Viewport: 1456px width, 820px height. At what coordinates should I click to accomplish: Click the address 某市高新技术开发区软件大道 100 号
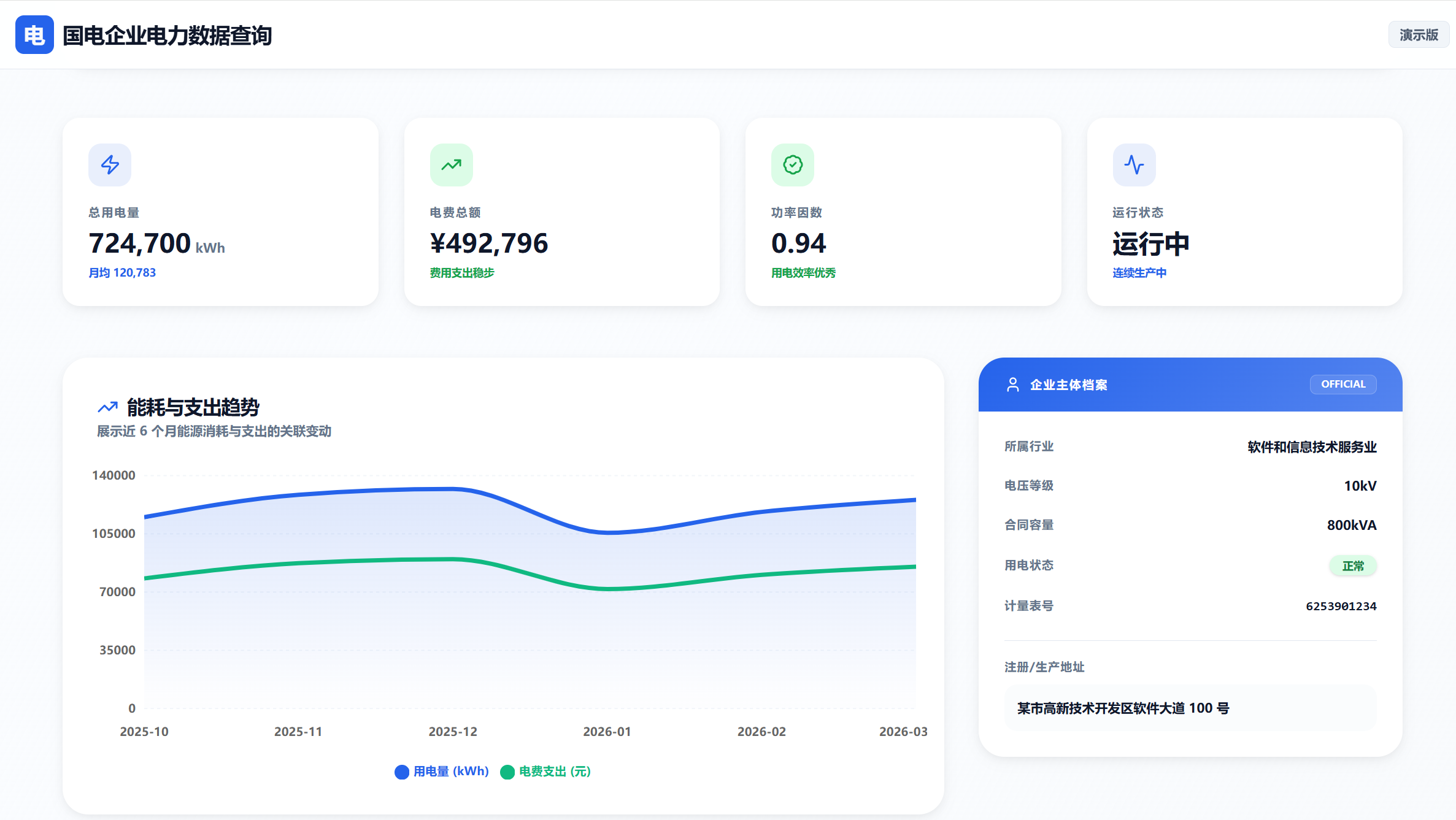point(1123,708)
